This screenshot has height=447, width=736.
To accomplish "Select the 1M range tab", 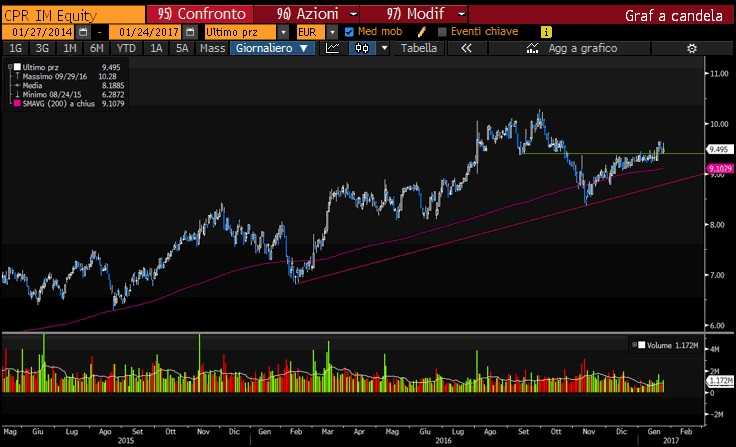I will point(69,48).
